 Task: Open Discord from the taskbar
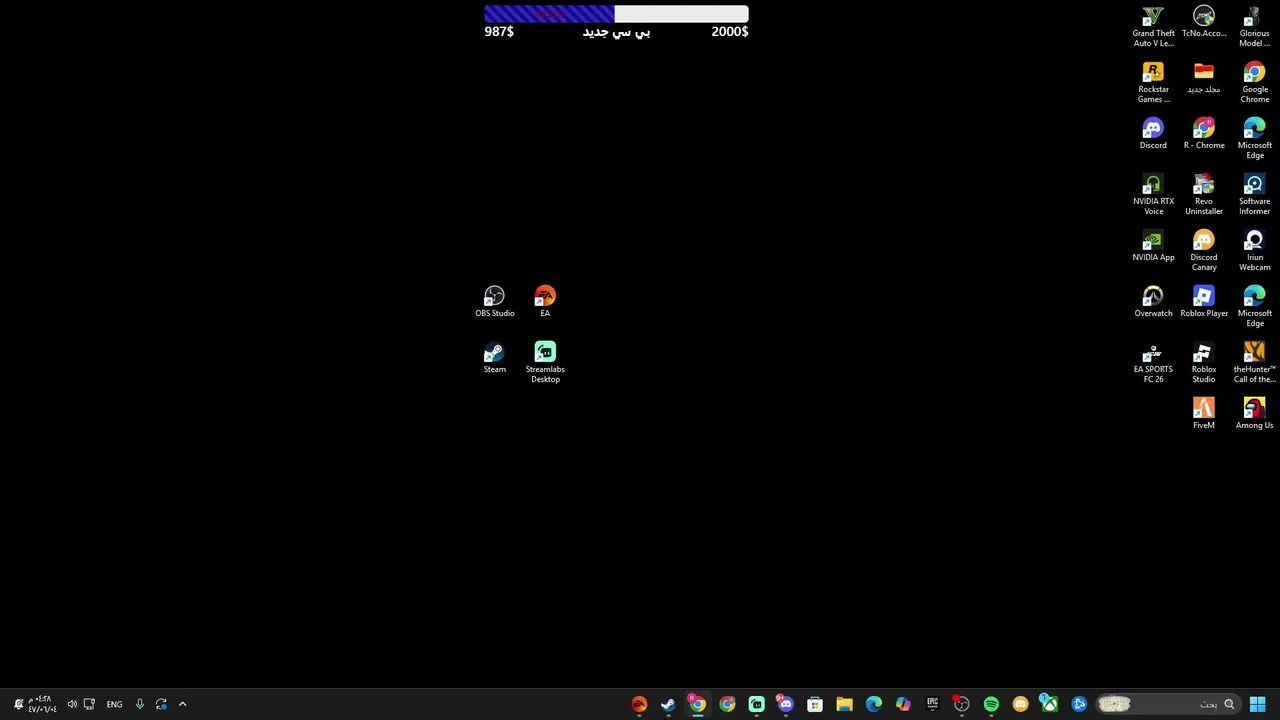[785, 704]
